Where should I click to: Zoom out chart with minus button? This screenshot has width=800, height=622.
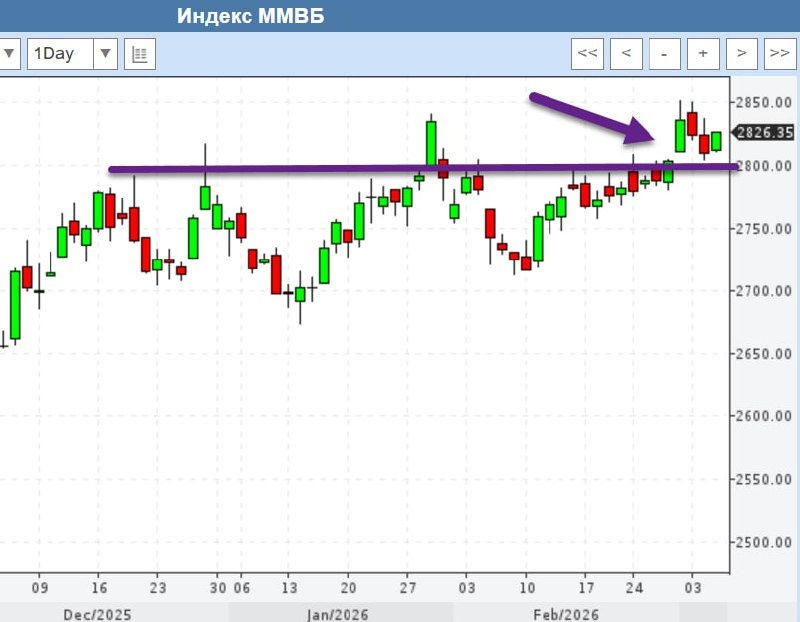tap(664, 54)
